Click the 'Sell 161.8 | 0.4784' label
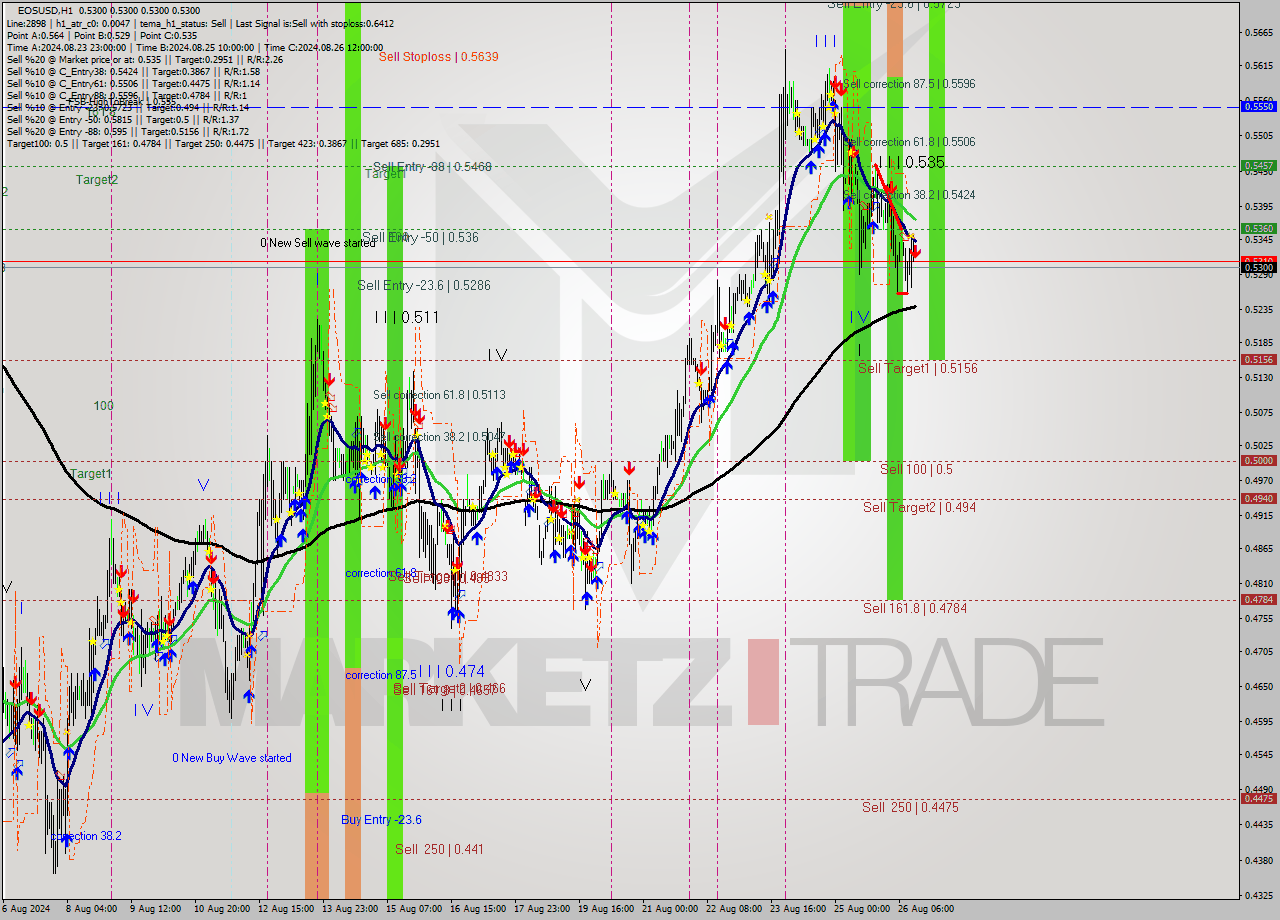 click(x=915, y=608)
